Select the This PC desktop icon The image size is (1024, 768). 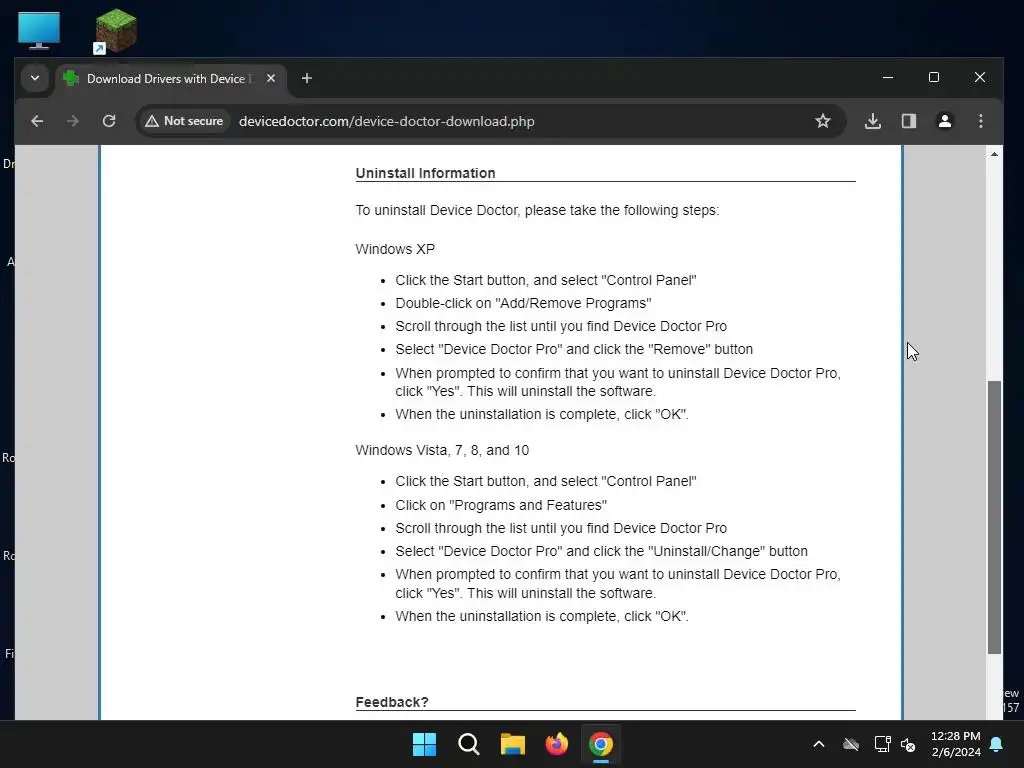(x=39, y=30)
